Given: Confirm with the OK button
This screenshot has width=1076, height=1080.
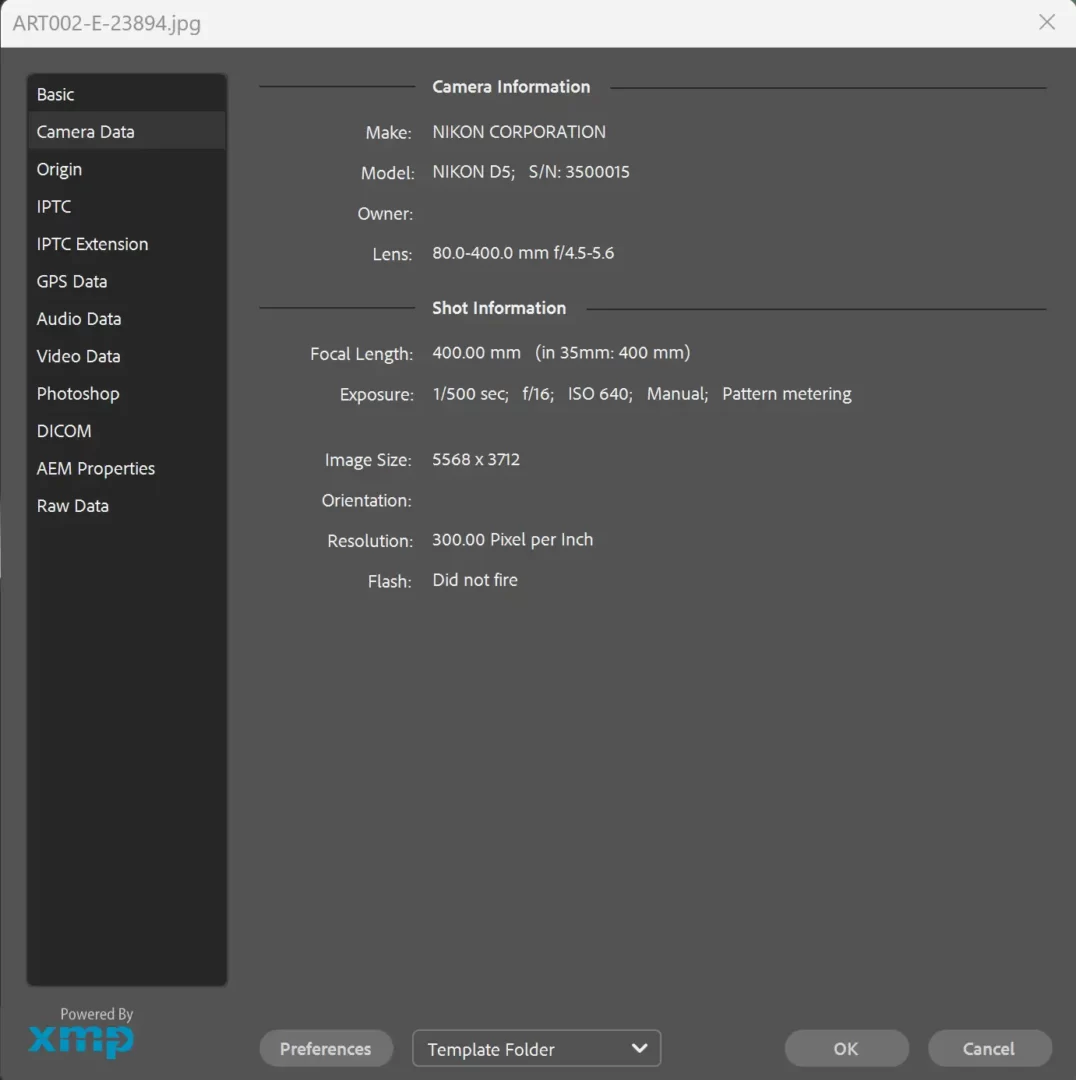Looking at the screenshot, I should pyautogui.click(x=846, y=1048).
